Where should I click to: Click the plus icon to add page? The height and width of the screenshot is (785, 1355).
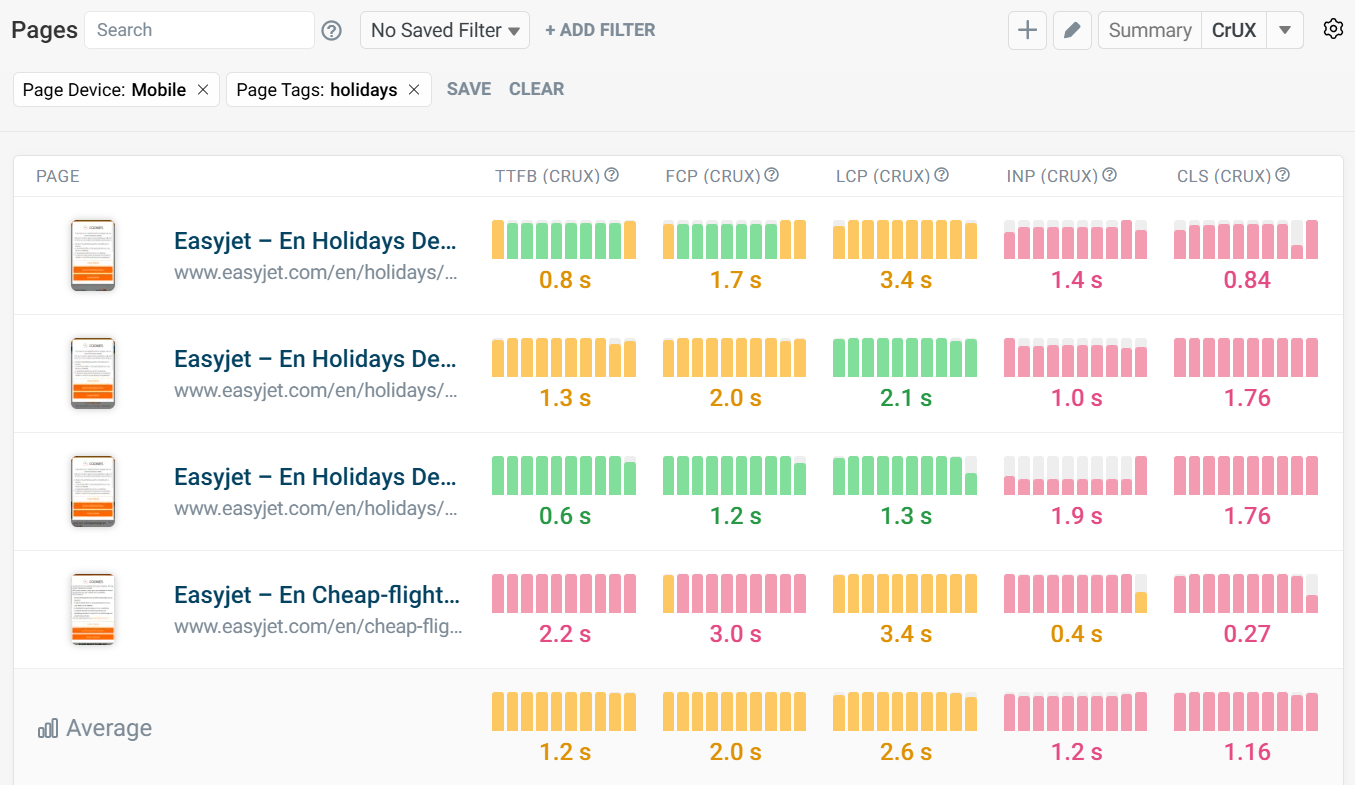(x=1027, y=30)
